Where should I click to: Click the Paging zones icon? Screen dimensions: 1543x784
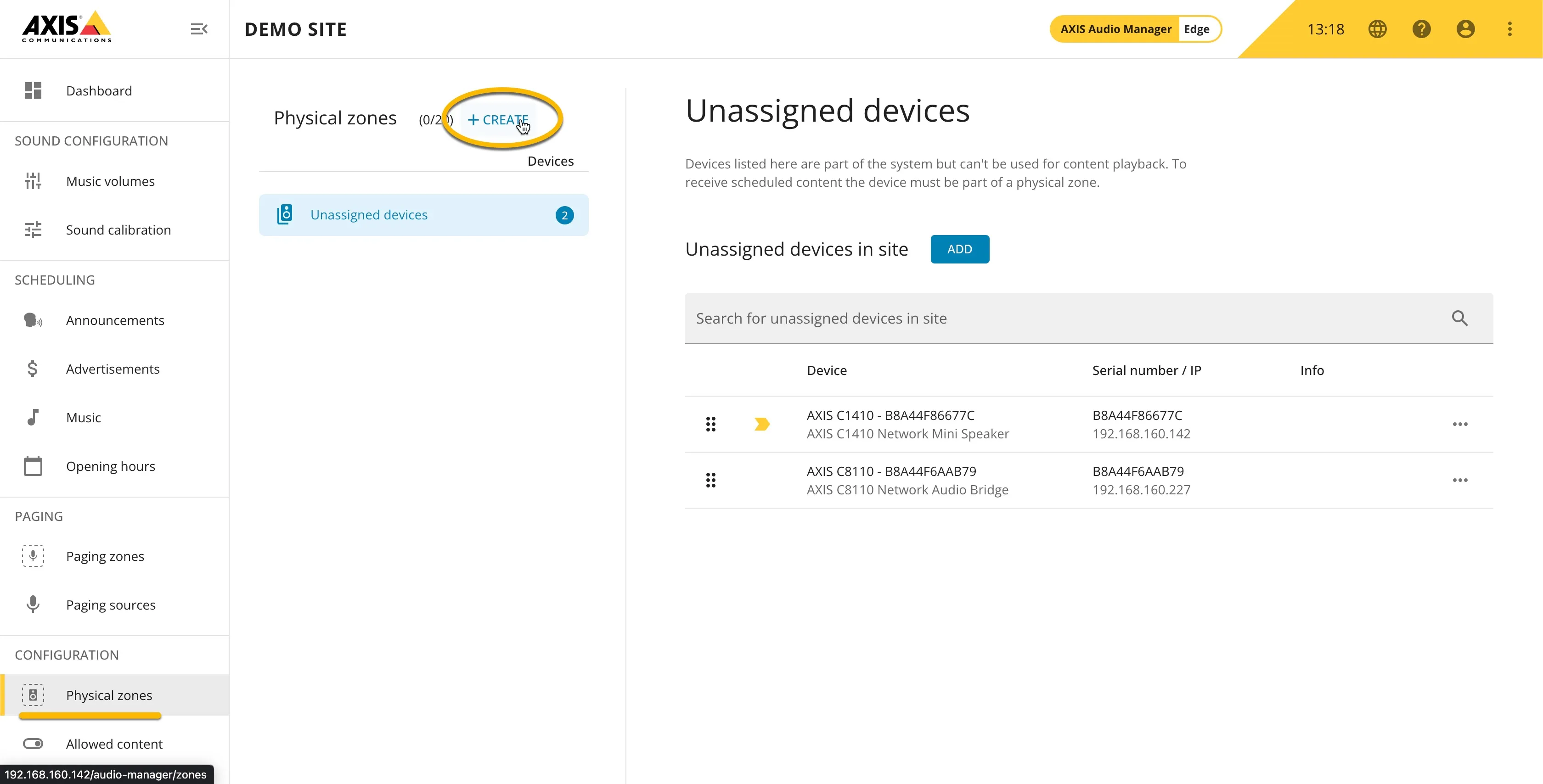tap(33, 556)
